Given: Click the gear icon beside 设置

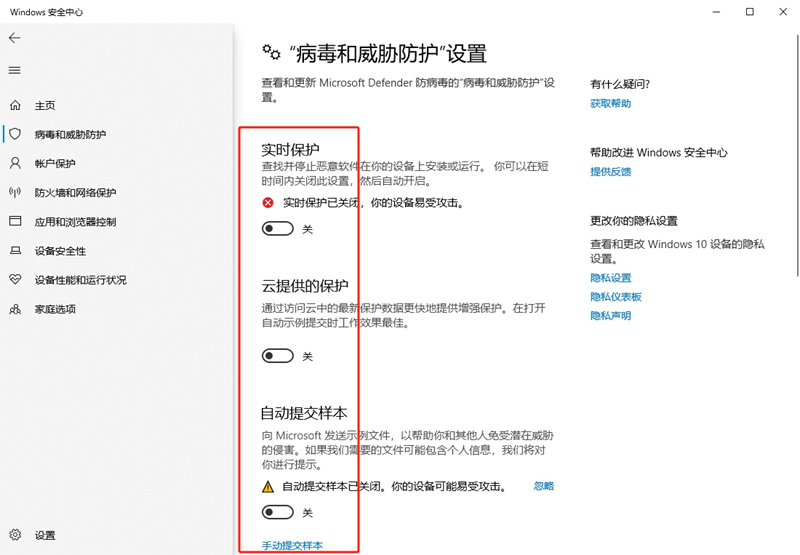Looking at the screenshot, I should point(15,535).
